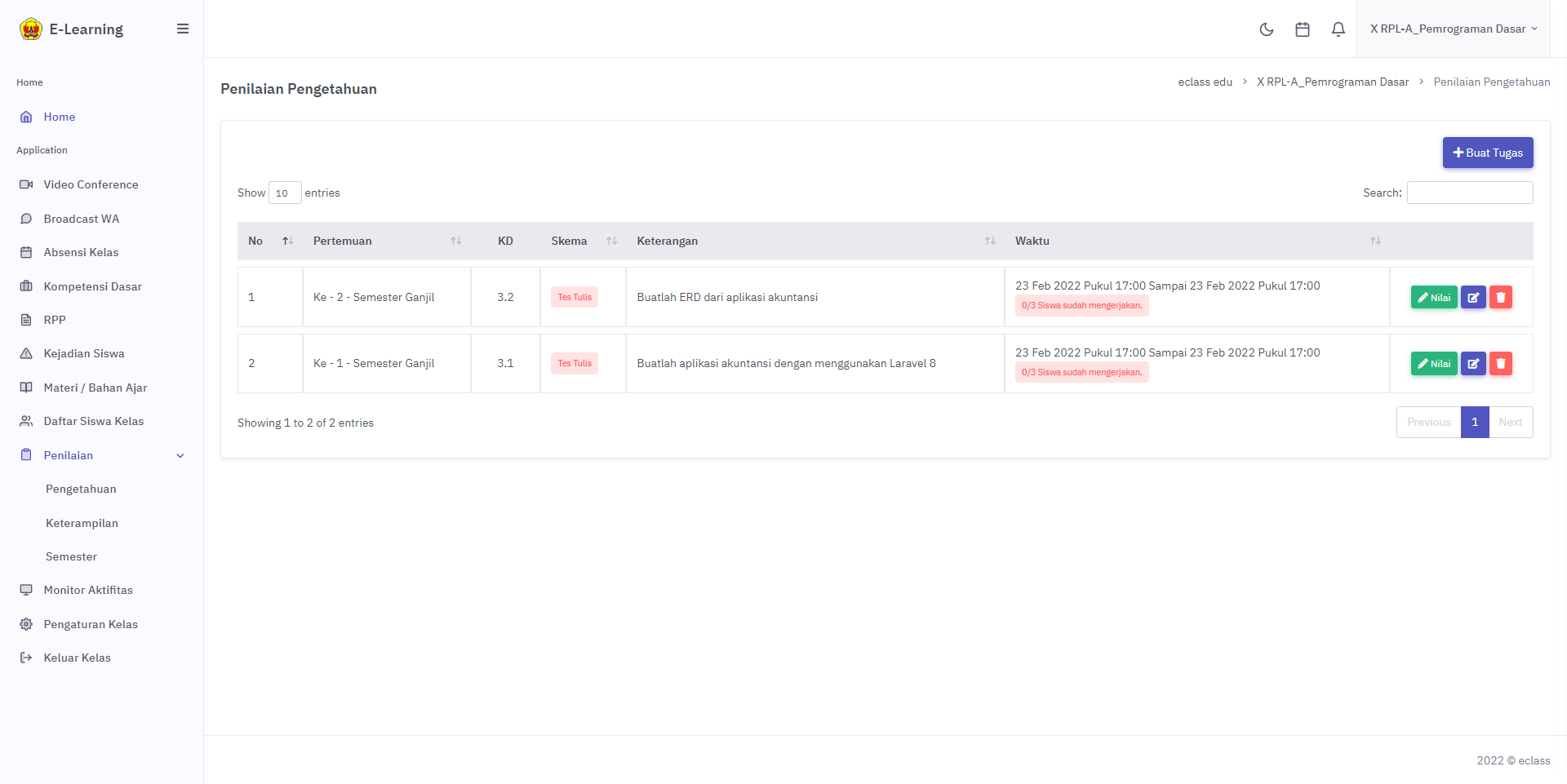Open notifications bell icon
The image size is (1567, 784).
click(x=1338, y=29)
